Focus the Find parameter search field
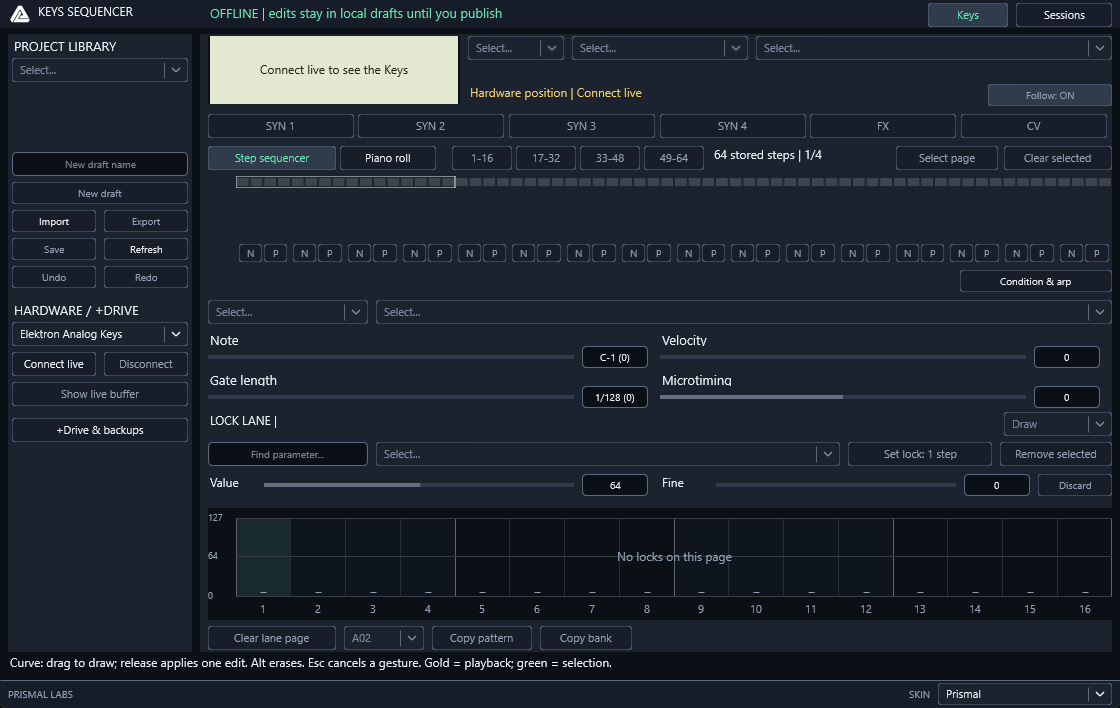This screenshot has width=1120, height=708. [x=288, y=454]
